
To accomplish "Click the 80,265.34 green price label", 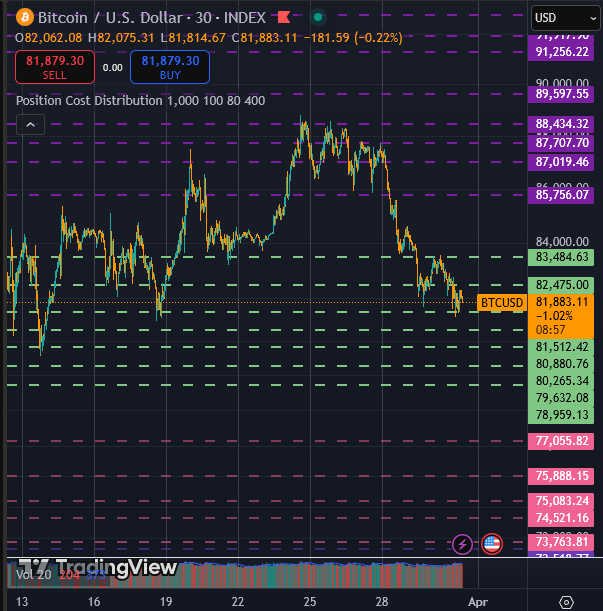I will pos(561,381).
